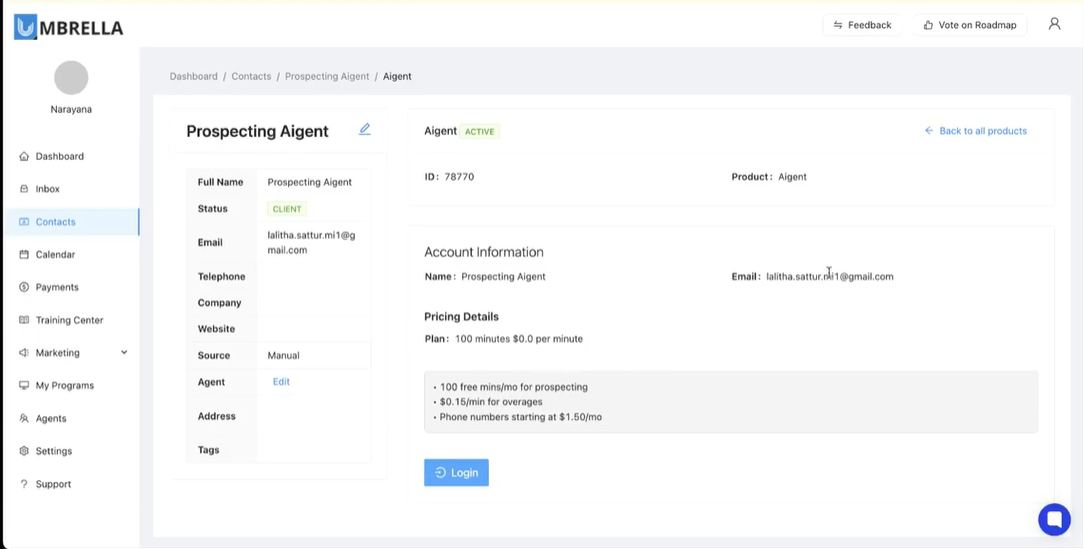Click the Marketing megaphone icon
Screen dimensions: 1084x549
click(24, 353)
